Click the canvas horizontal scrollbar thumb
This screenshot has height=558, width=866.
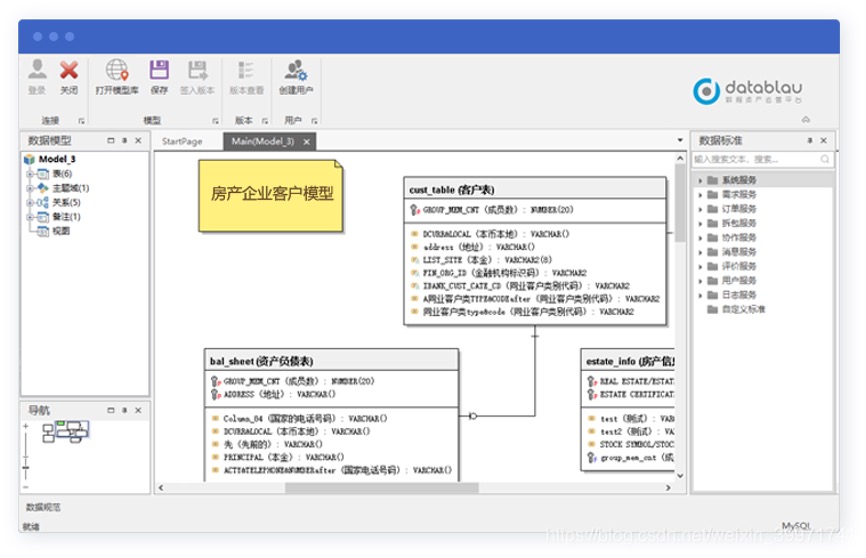tap(382, 488)
